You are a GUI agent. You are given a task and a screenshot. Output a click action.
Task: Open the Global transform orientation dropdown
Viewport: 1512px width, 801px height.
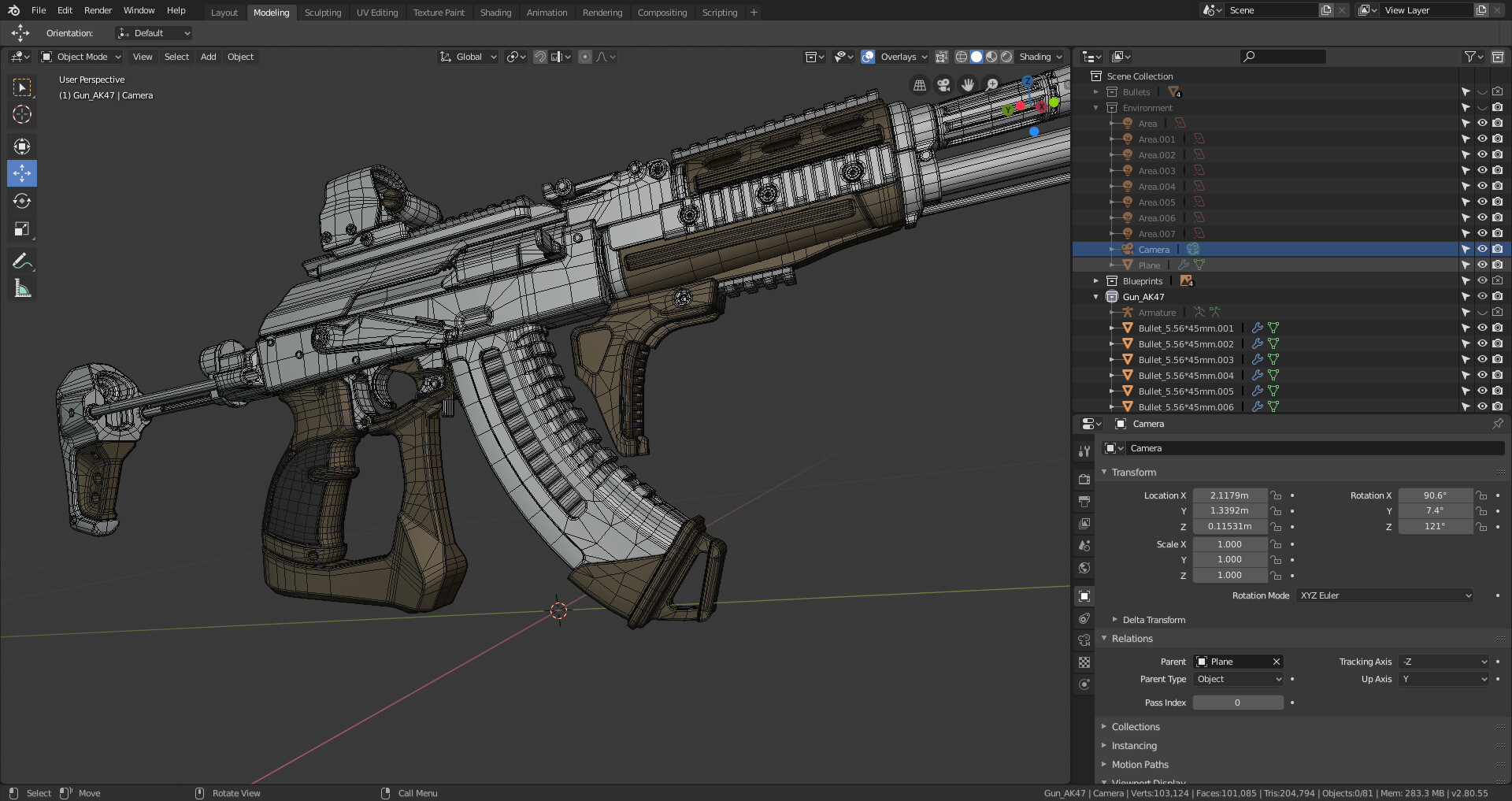coord(469,57)
